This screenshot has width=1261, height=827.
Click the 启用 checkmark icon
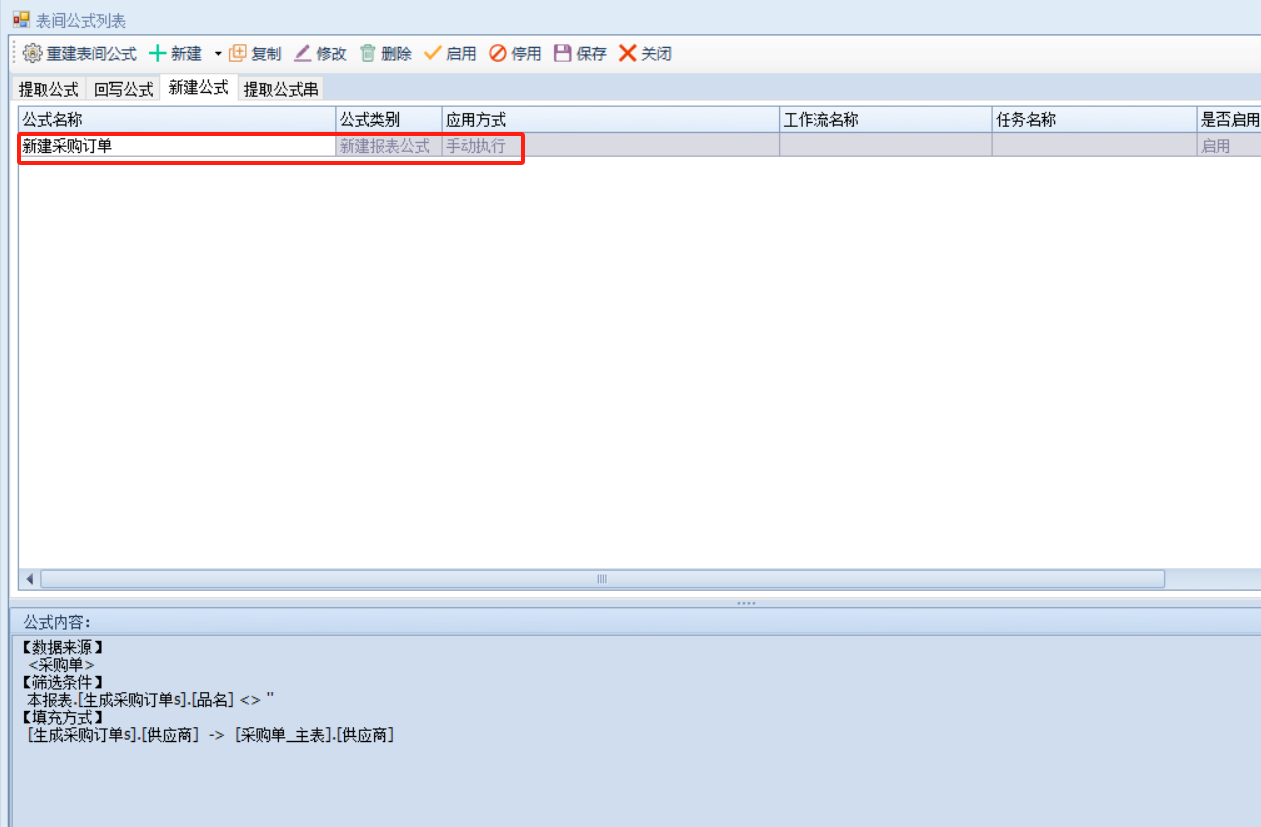pyautogui.click(x=433, y=54)
